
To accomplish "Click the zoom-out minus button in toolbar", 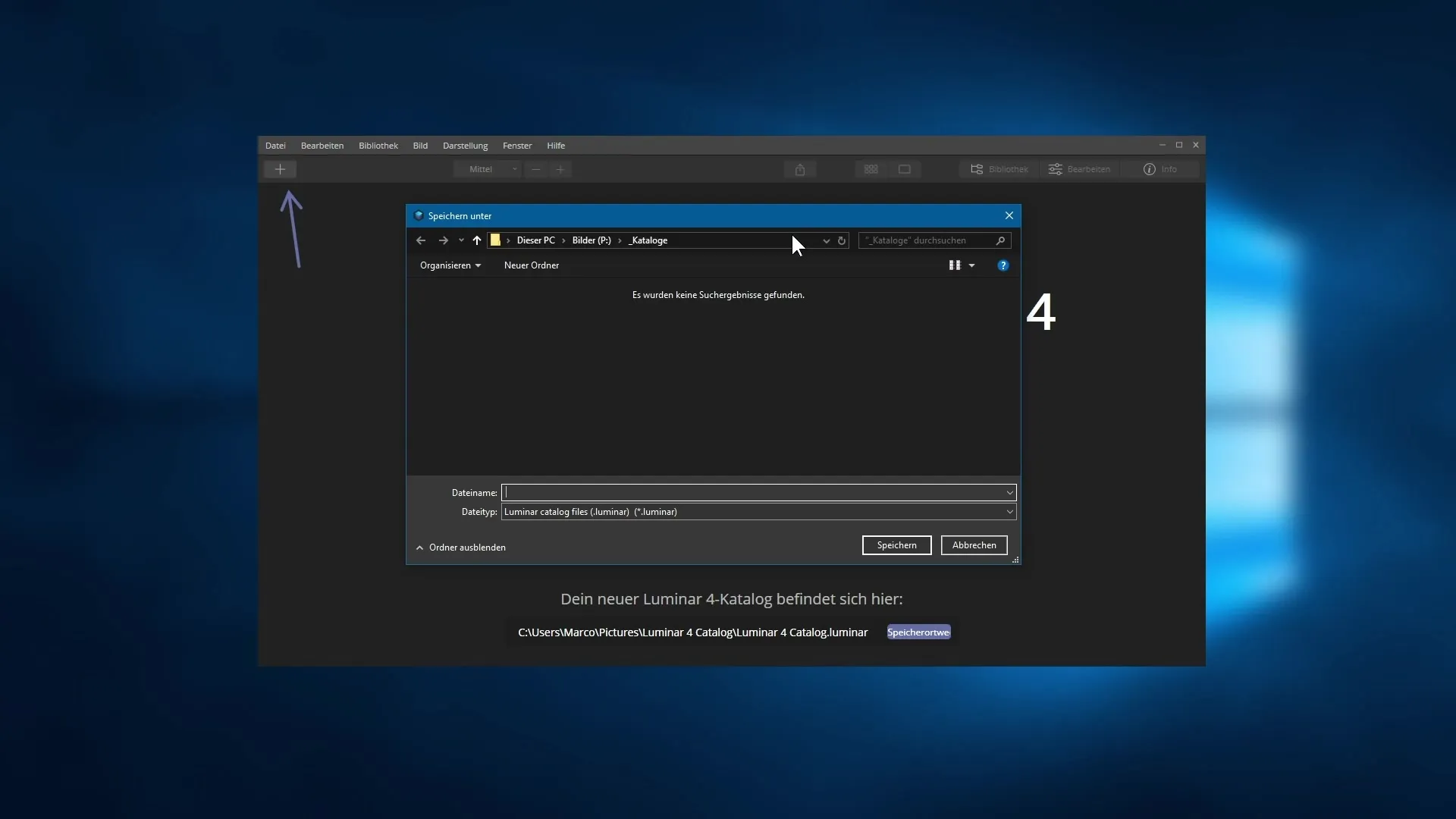I will click(536, 169).
